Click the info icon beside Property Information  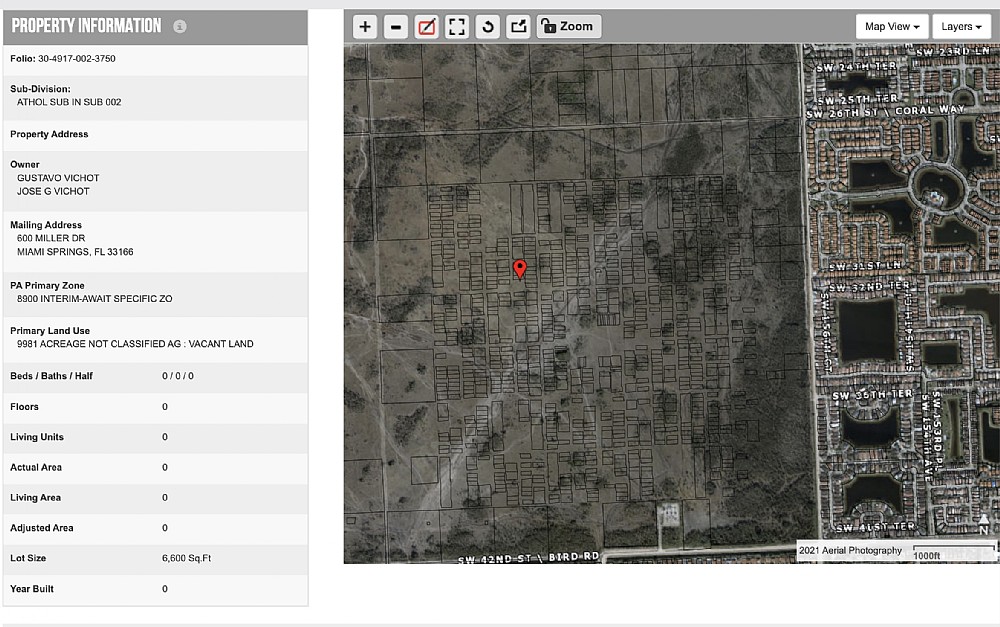[179, 27]
